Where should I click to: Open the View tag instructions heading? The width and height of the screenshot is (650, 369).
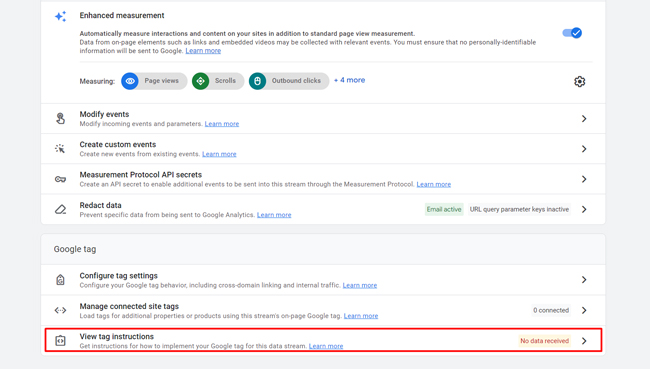116,336
